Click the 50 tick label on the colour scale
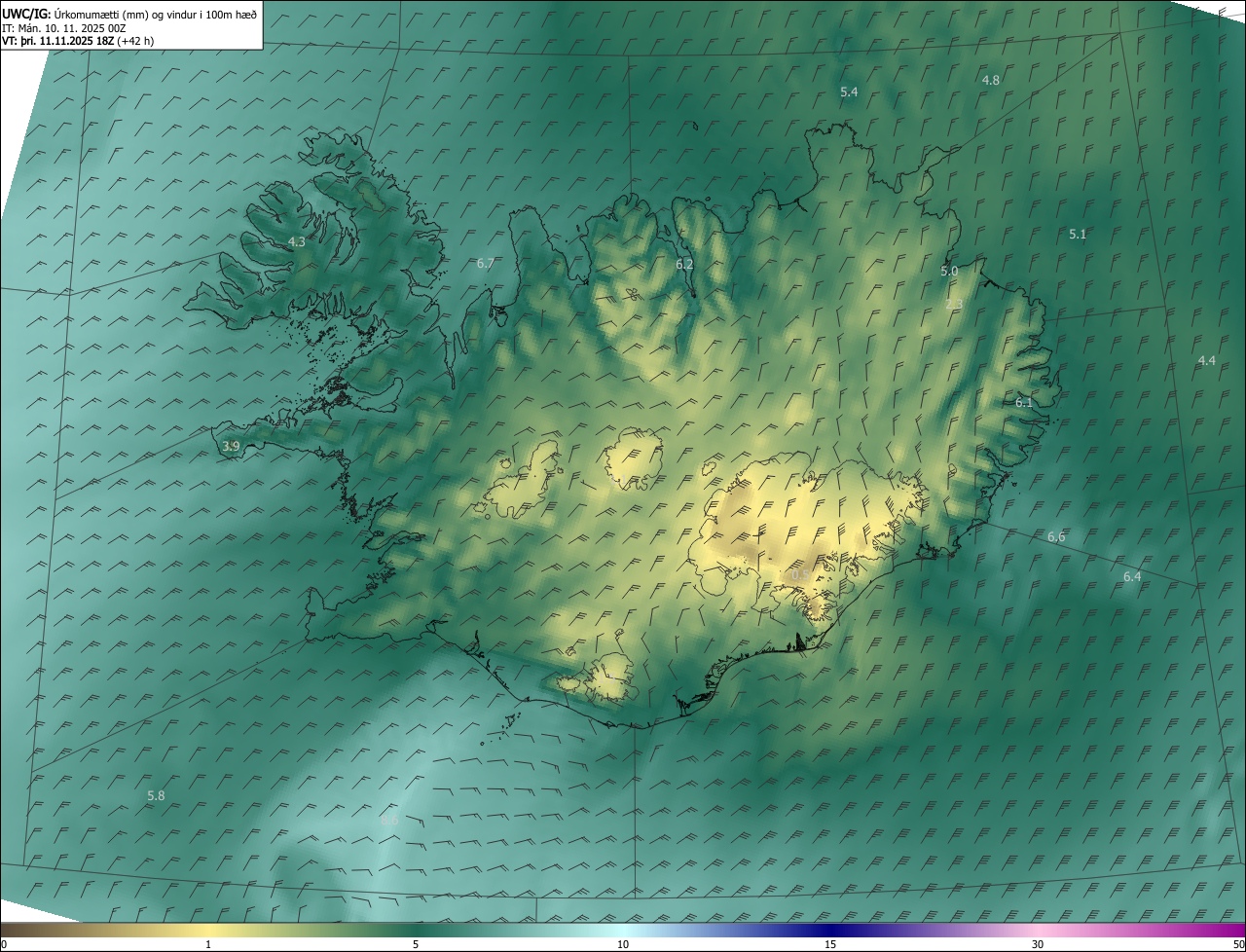Viewport: 1246px width, 952px height. click(1239, 944)
